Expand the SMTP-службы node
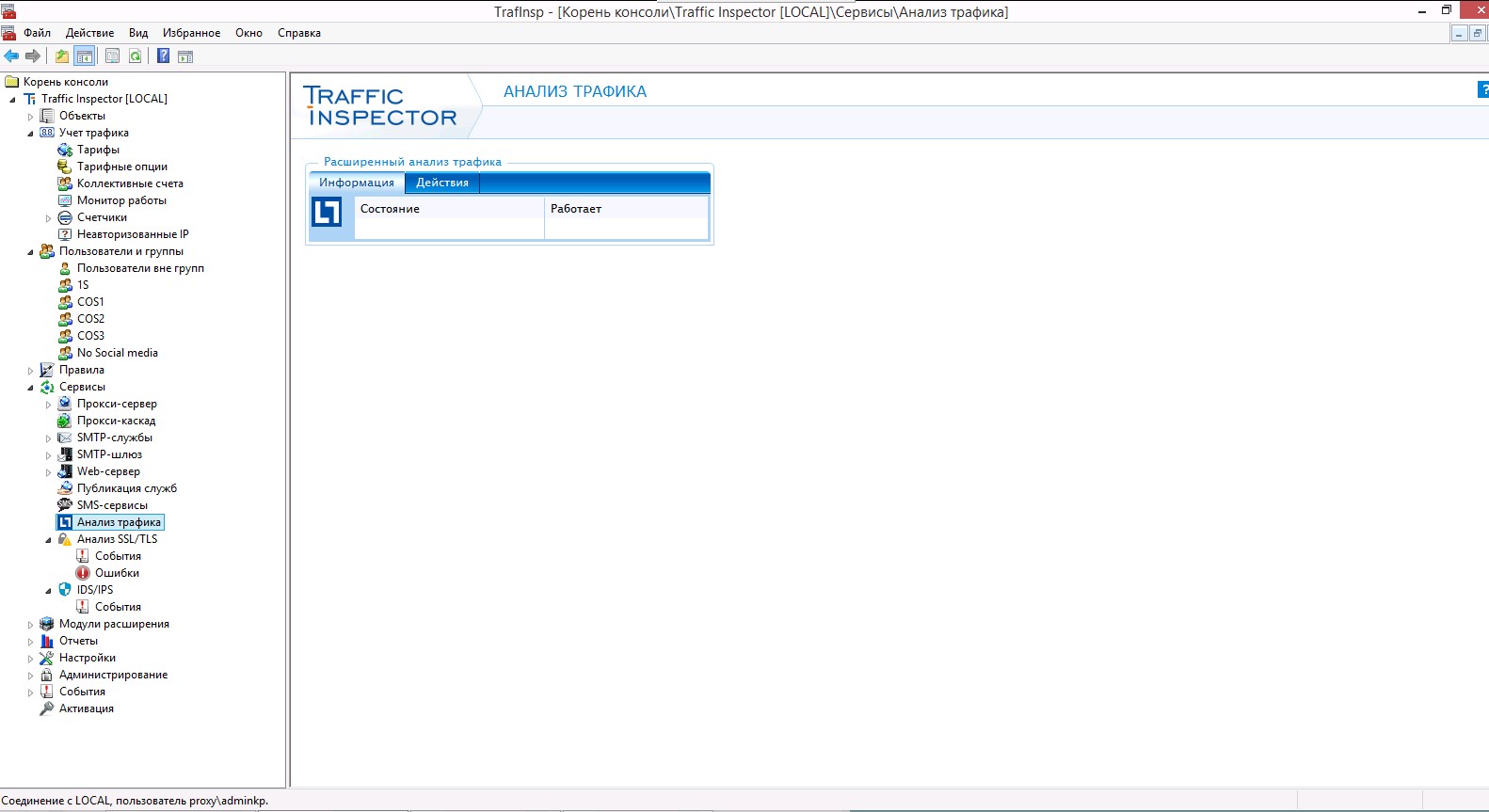Image resolution: width=1489 pixels, height=812 pixels. [48, 438]
